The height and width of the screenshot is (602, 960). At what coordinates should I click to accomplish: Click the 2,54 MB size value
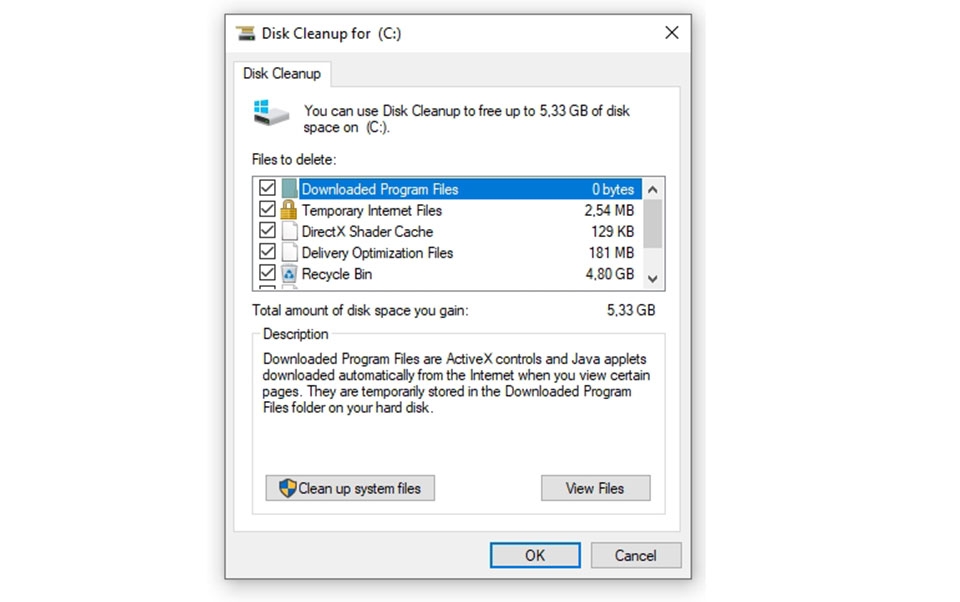click(609, 211)
